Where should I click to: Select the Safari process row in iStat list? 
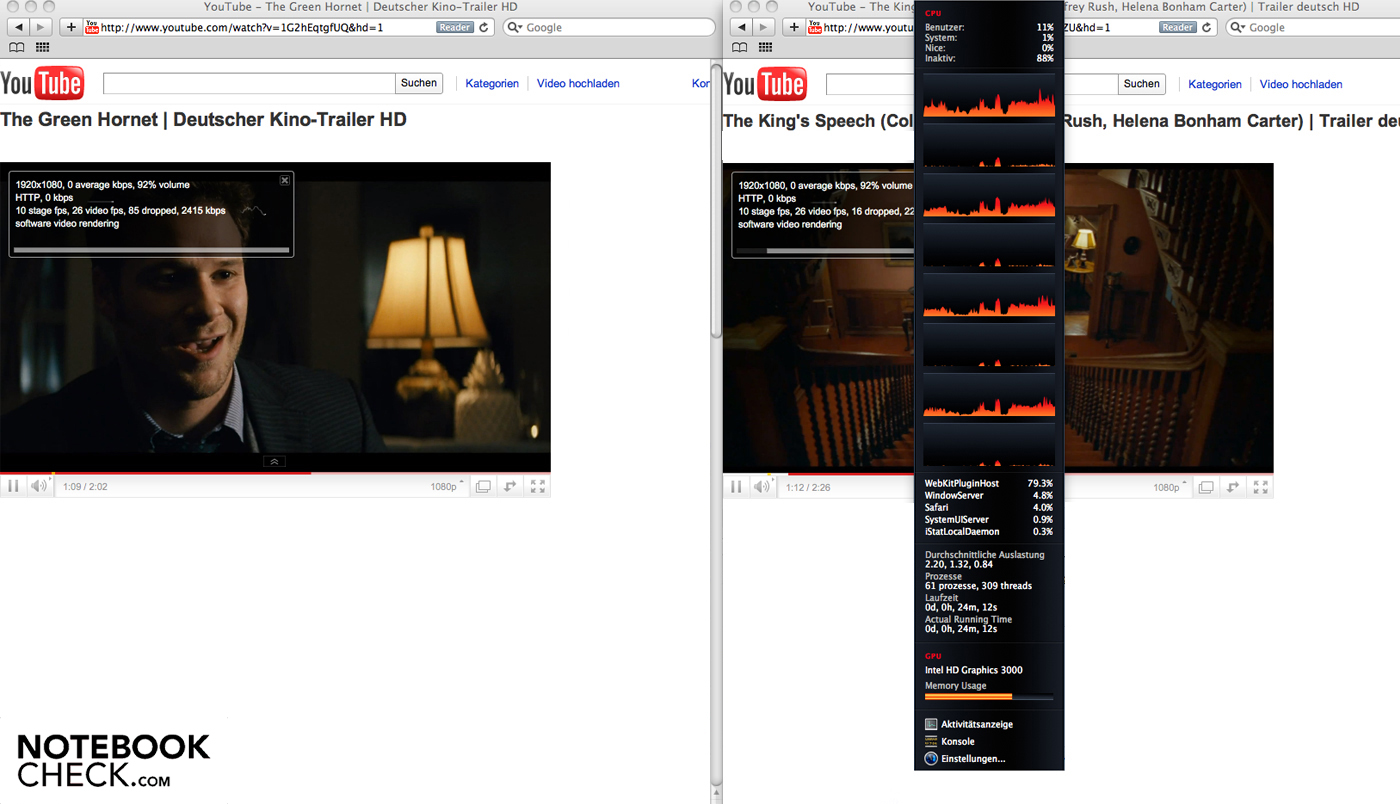pyautogui.click(x=989, y=507)
